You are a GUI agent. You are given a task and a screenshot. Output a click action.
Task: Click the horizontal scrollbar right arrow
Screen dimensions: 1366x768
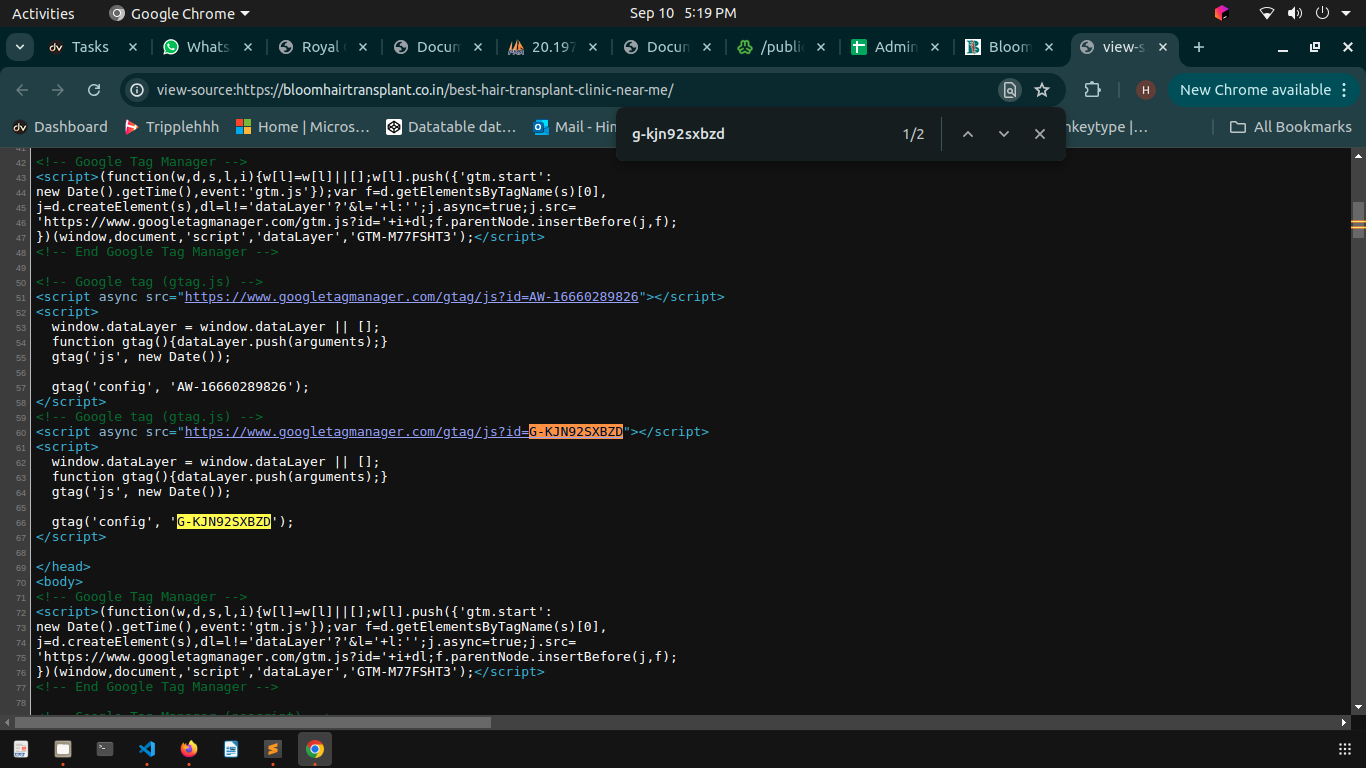coord(1344,722)
